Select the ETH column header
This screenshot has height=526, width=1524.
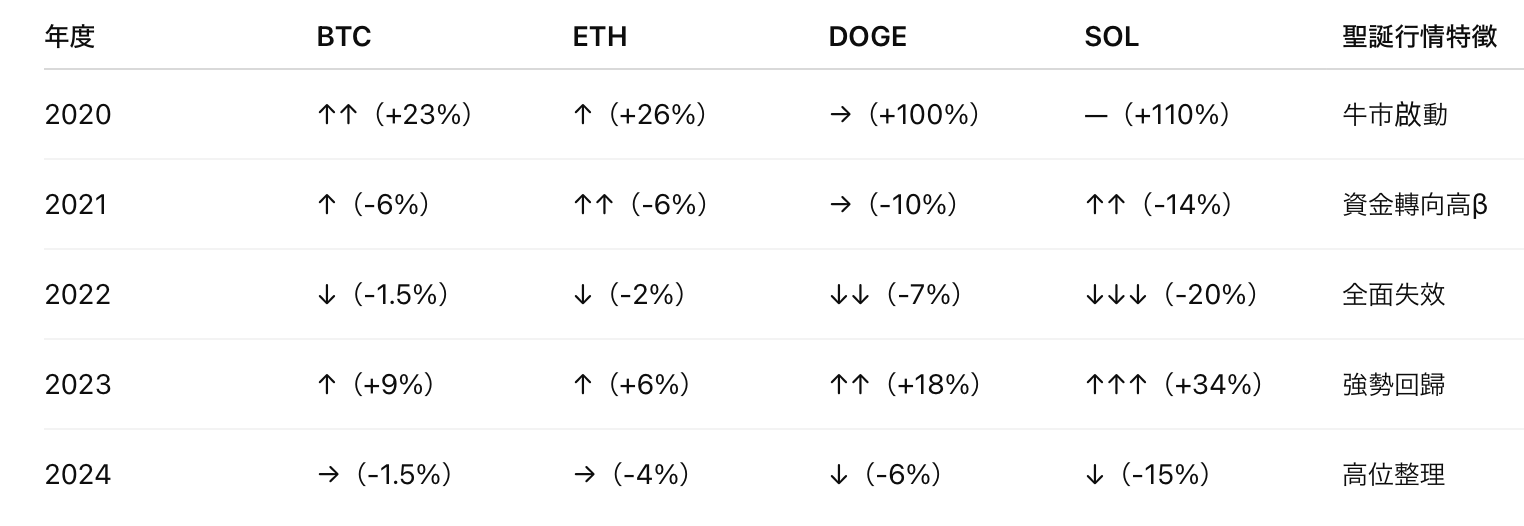(x=599, y=37)
